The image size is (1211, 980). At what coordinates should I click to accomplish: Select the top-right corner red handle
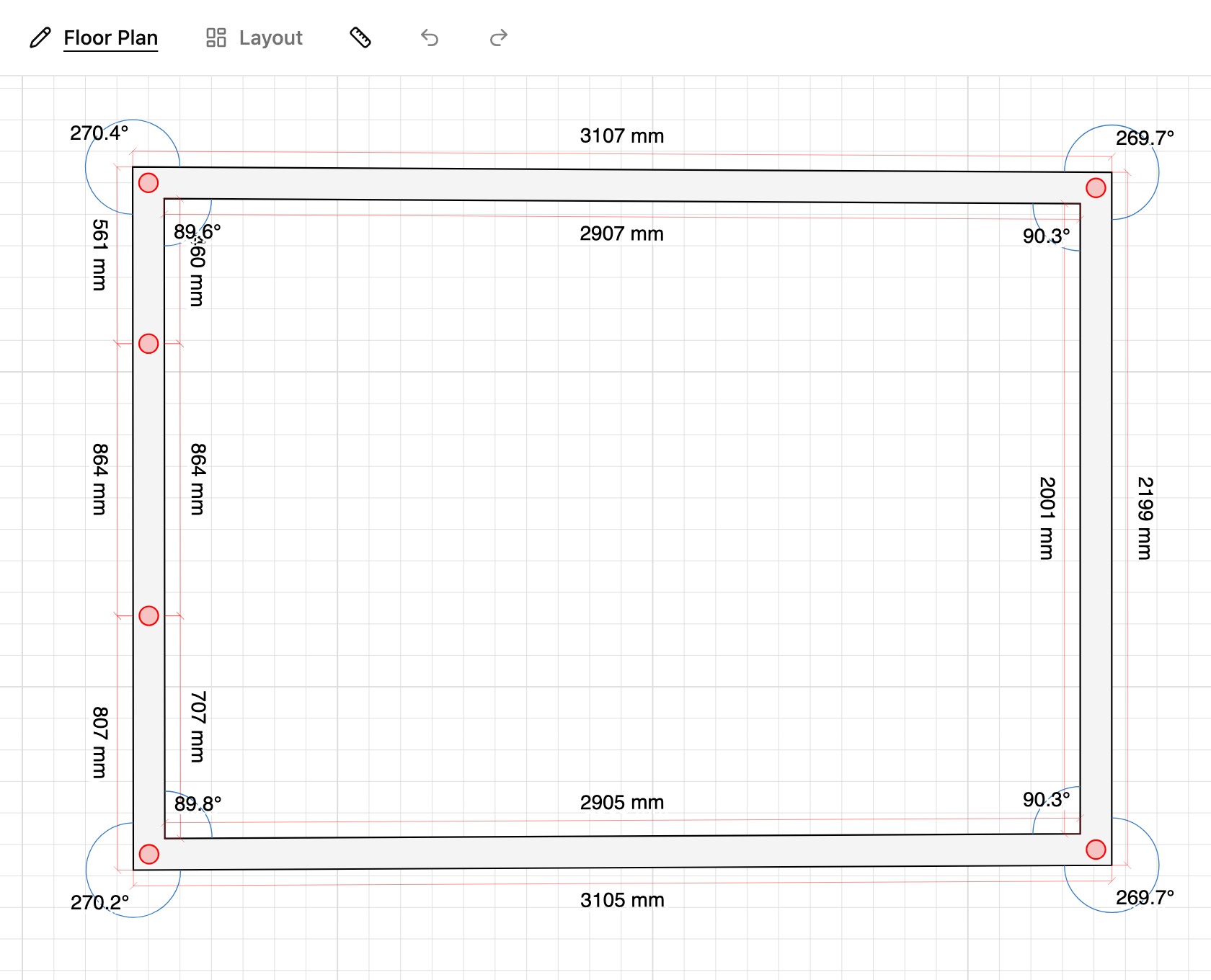1096,188
